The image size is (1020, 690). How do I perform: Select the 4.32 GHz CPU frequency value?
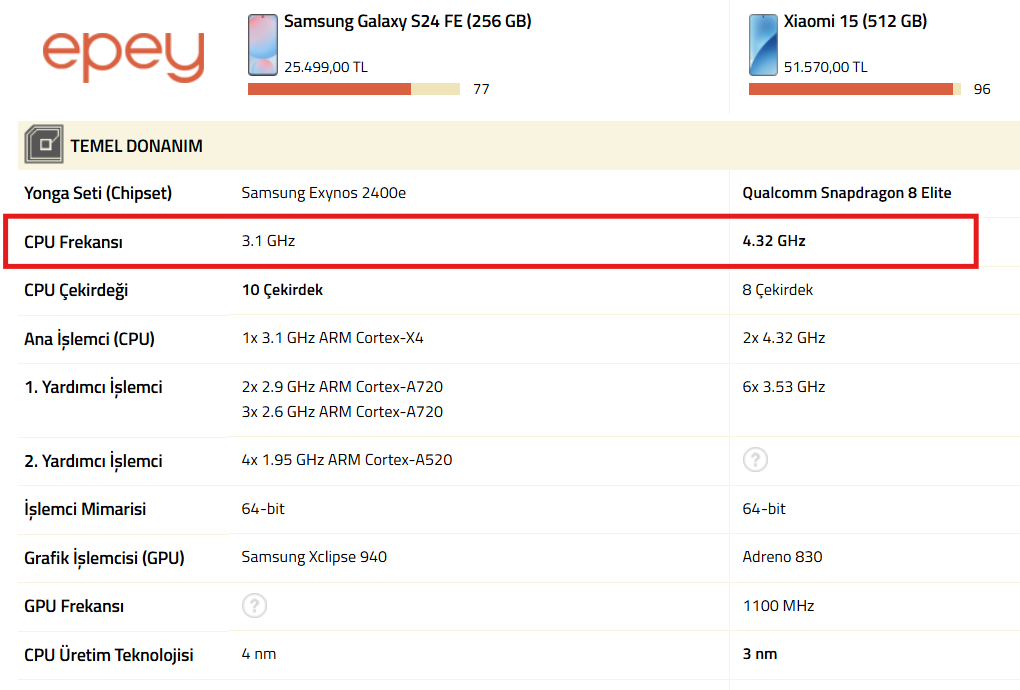click(x=774, y=241)
